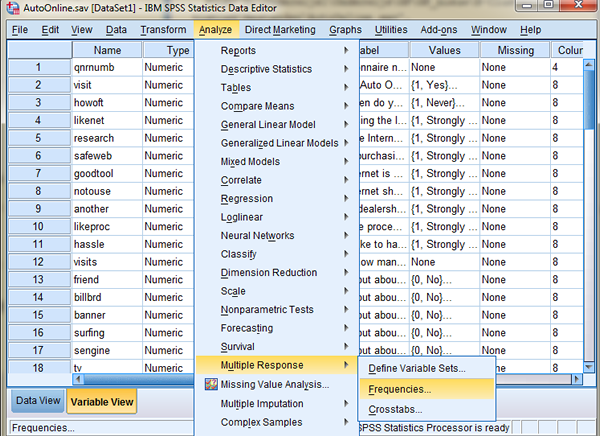Viewport: 600px width, 436px height.
Task: Expand the Mixed Models submenu
Action: click(x=277, y=162)
